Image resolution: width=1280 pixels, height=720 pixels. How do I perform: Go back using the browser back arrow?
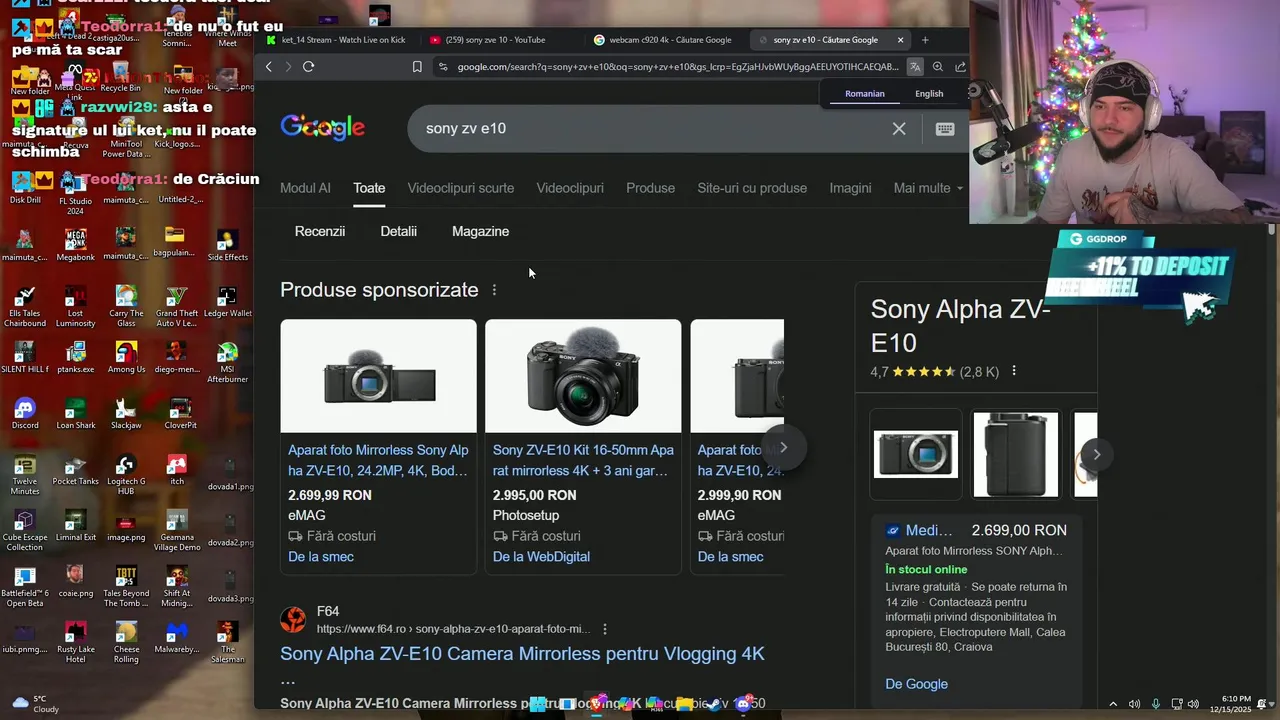click(x=268, y=66)
